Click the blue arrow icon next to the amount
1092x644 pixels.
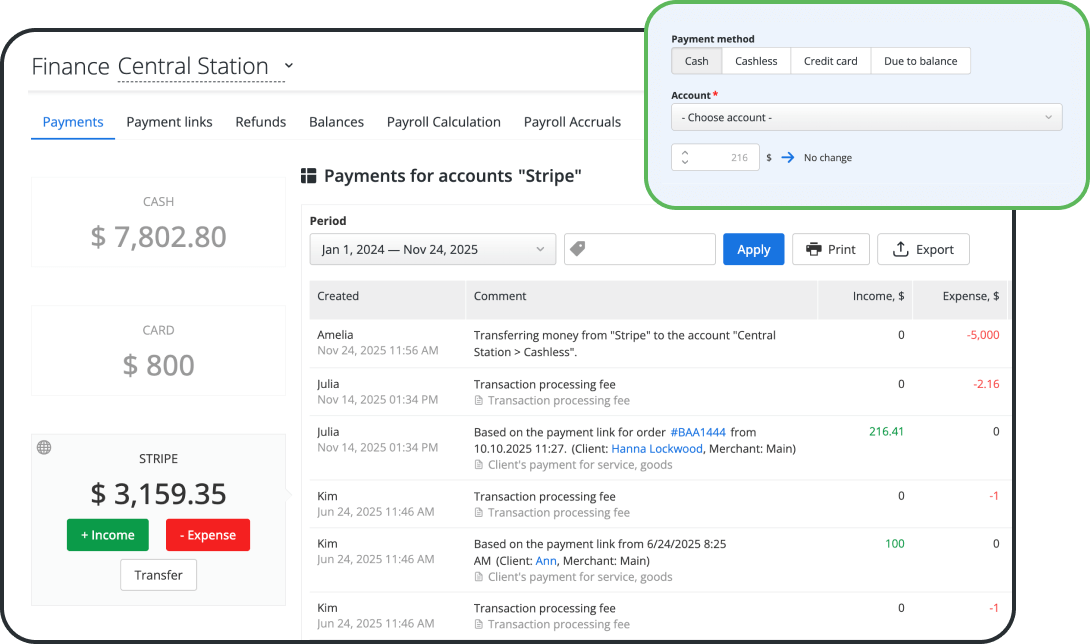pos(787,158)
